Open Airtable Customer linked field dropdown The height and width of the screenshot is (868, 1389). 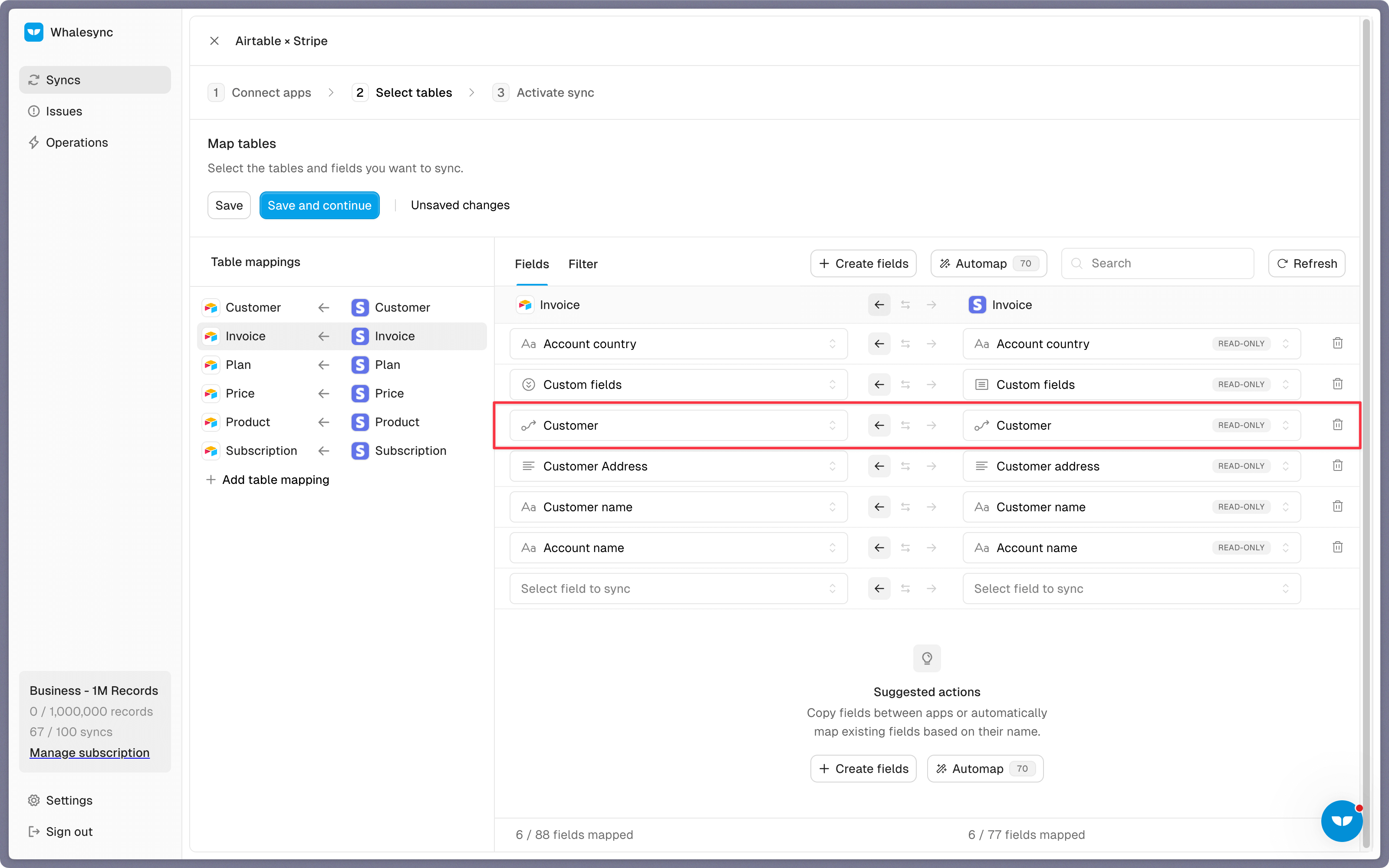(x=678, y=425)
